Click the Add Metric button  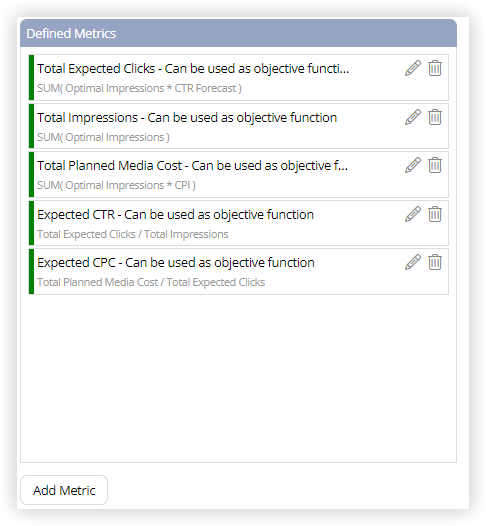(x=64, y=490)
